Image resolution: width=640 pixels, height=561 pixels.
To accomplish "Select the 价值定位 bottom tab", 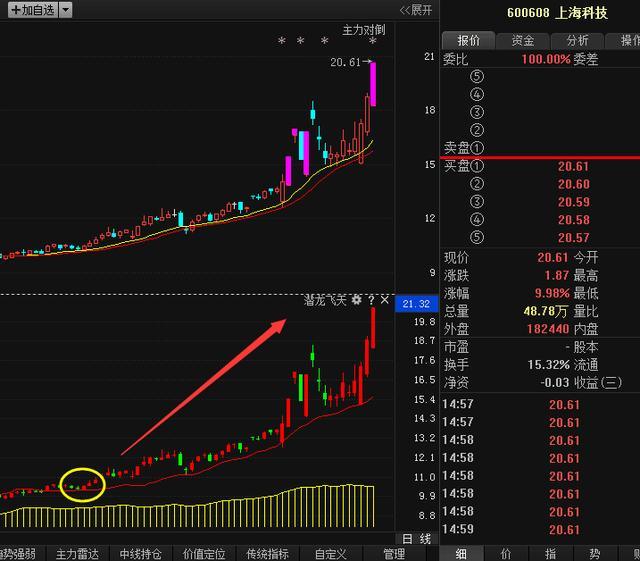I will pos(204,554).
